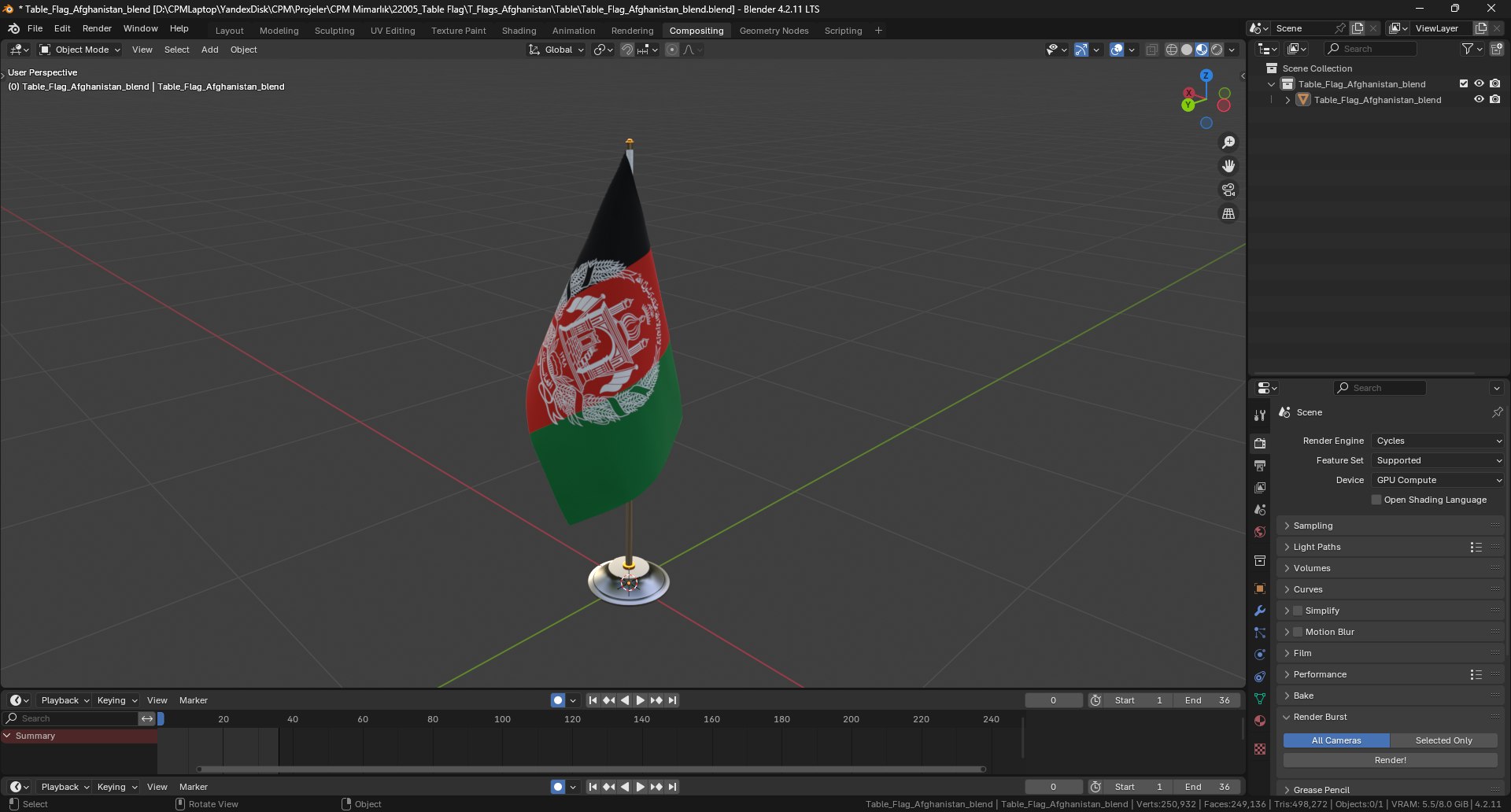Click the new collection icon in the outliner
The height and width of the screenshot is (812, 1511).
[x=1497, y=49]
